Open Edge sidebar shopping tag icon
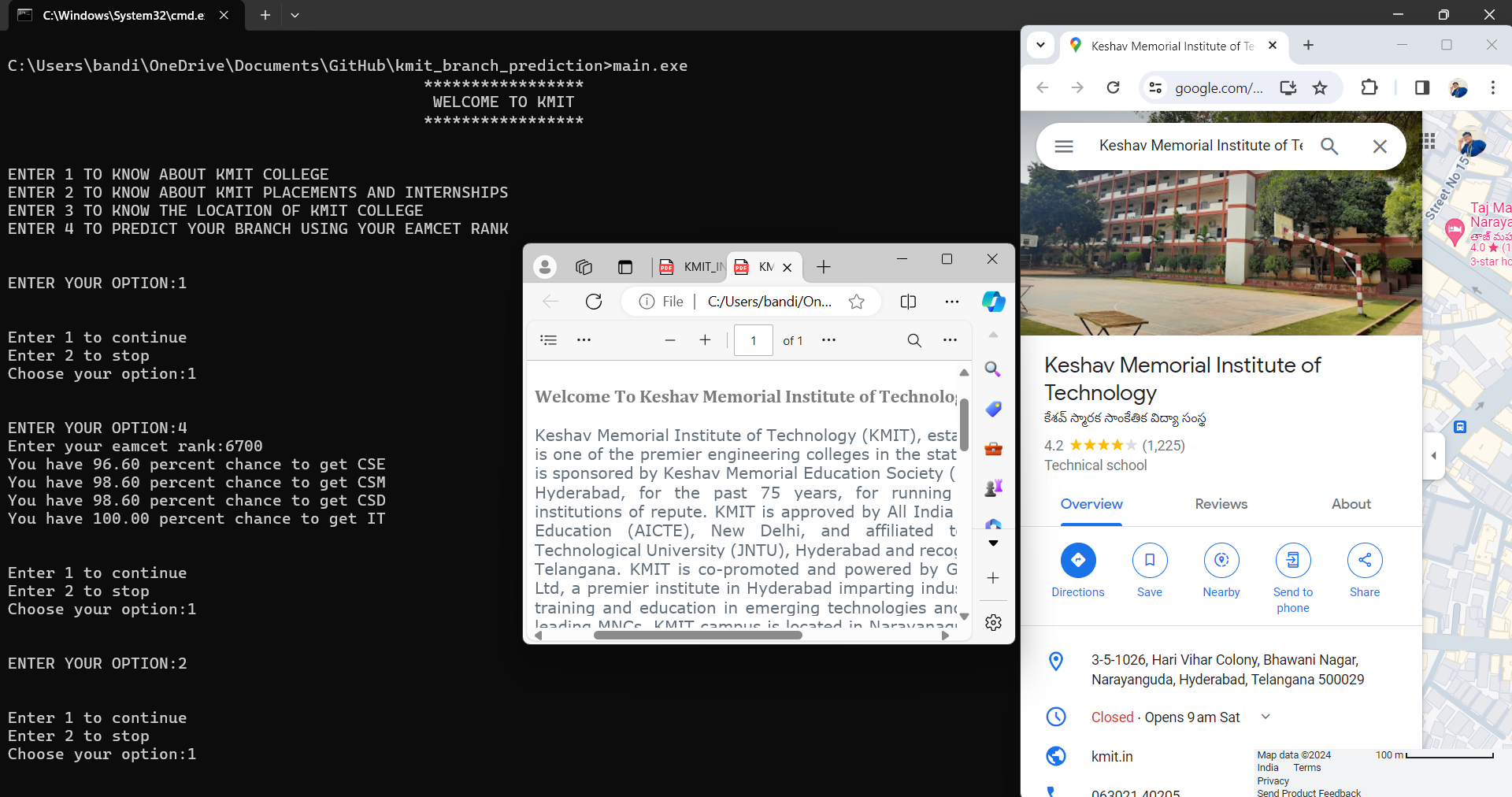The image size is (1512, 797). click(993, 409)
